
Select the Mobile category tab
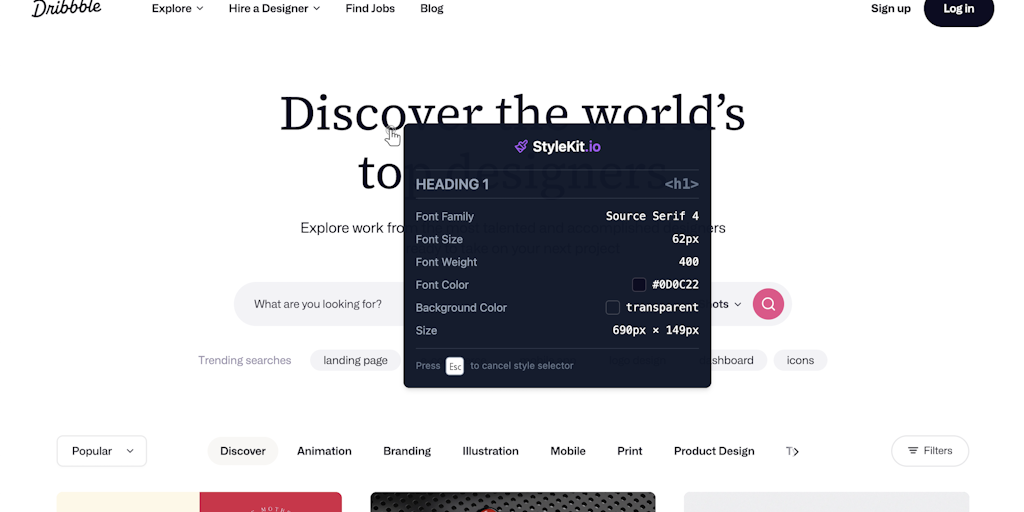click(568, 451)
